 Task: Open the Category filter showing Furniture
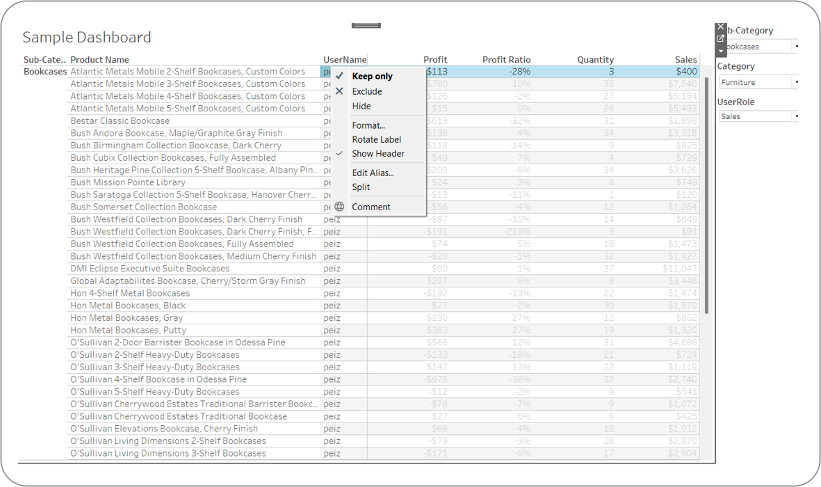tap(758, 82)
